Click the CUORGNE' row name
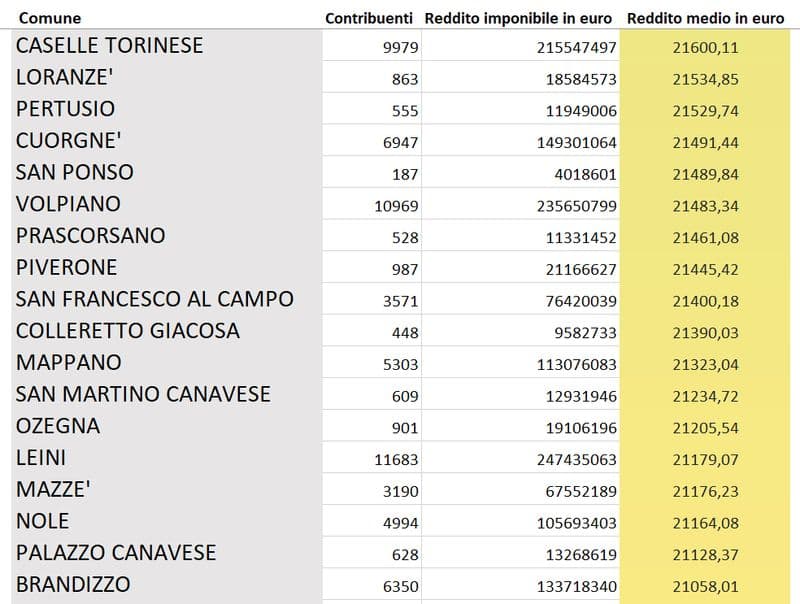The image size is (800, 604). pos(69,140)
